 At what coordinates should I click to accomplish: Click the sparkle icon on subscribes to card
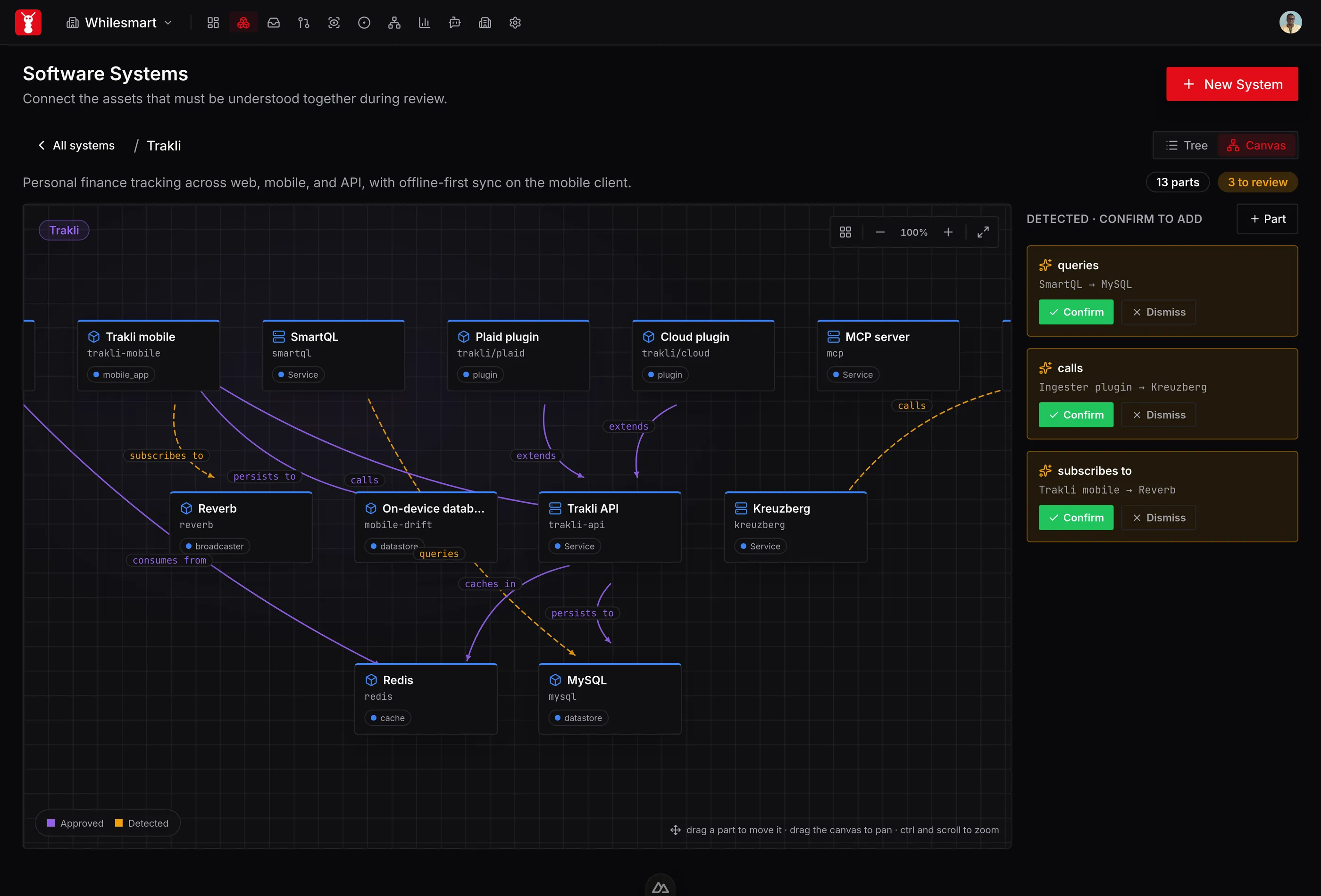pyautogui.click(x=1045, y=471)
